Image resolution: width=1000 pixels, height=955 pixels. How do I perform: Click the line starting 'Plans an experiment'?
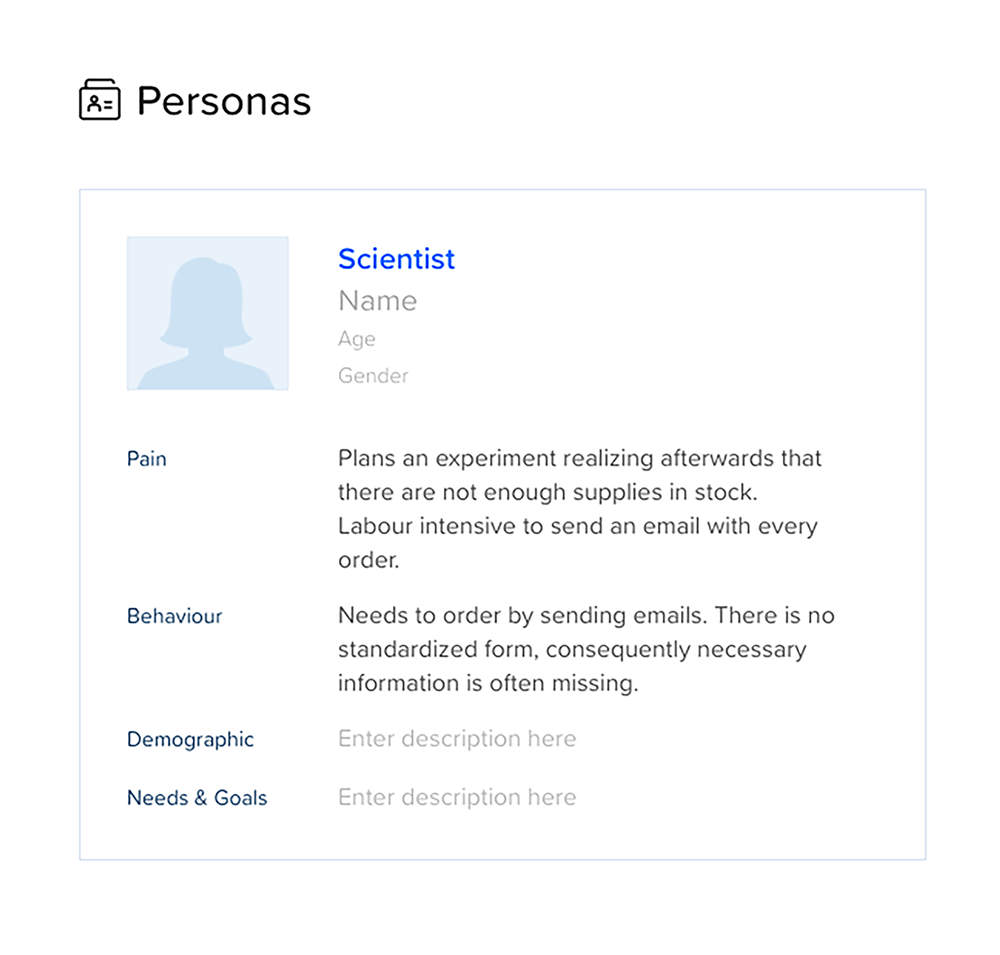point(579,459)
